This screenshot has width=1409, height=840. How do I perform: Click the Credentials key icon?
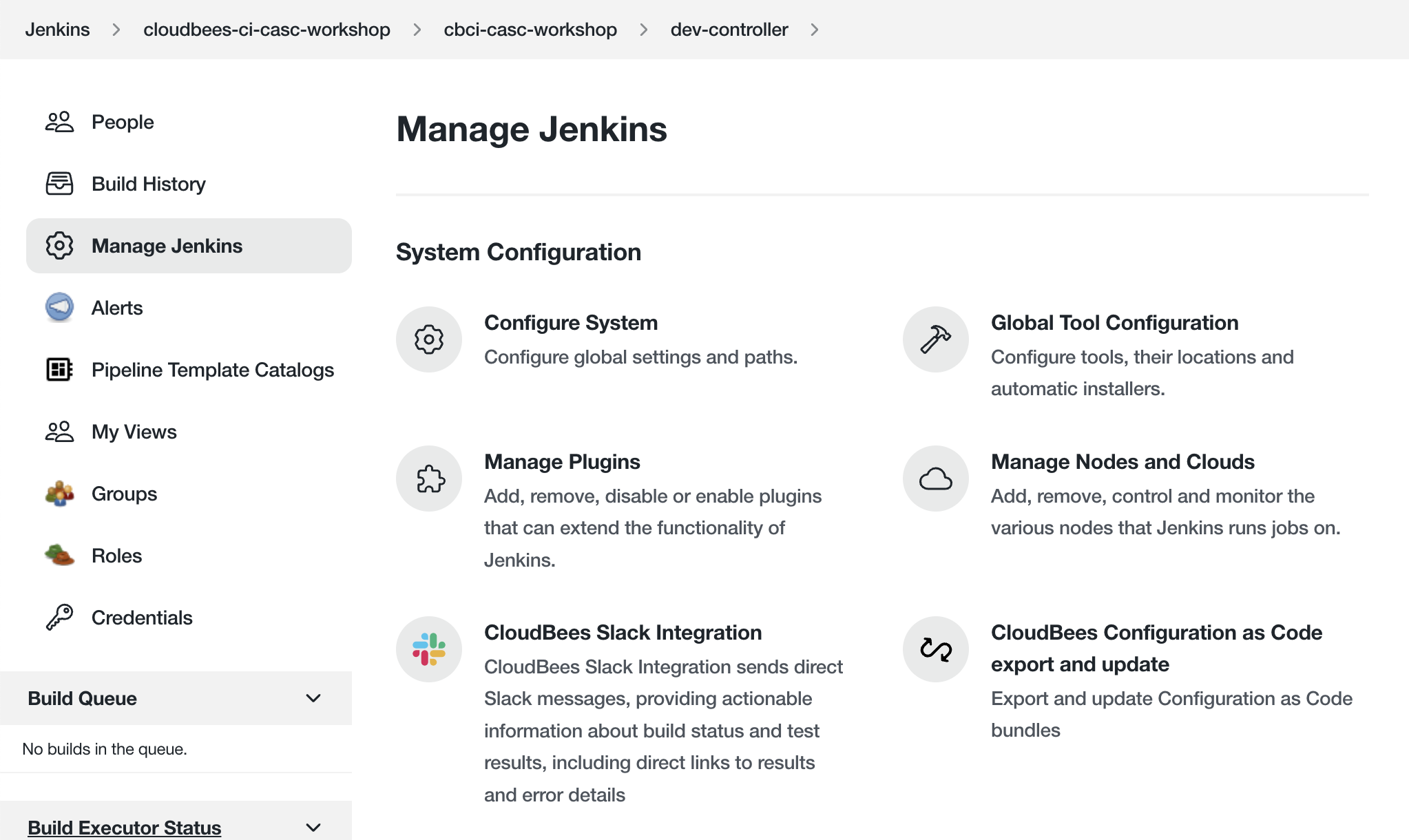point(59,617)
